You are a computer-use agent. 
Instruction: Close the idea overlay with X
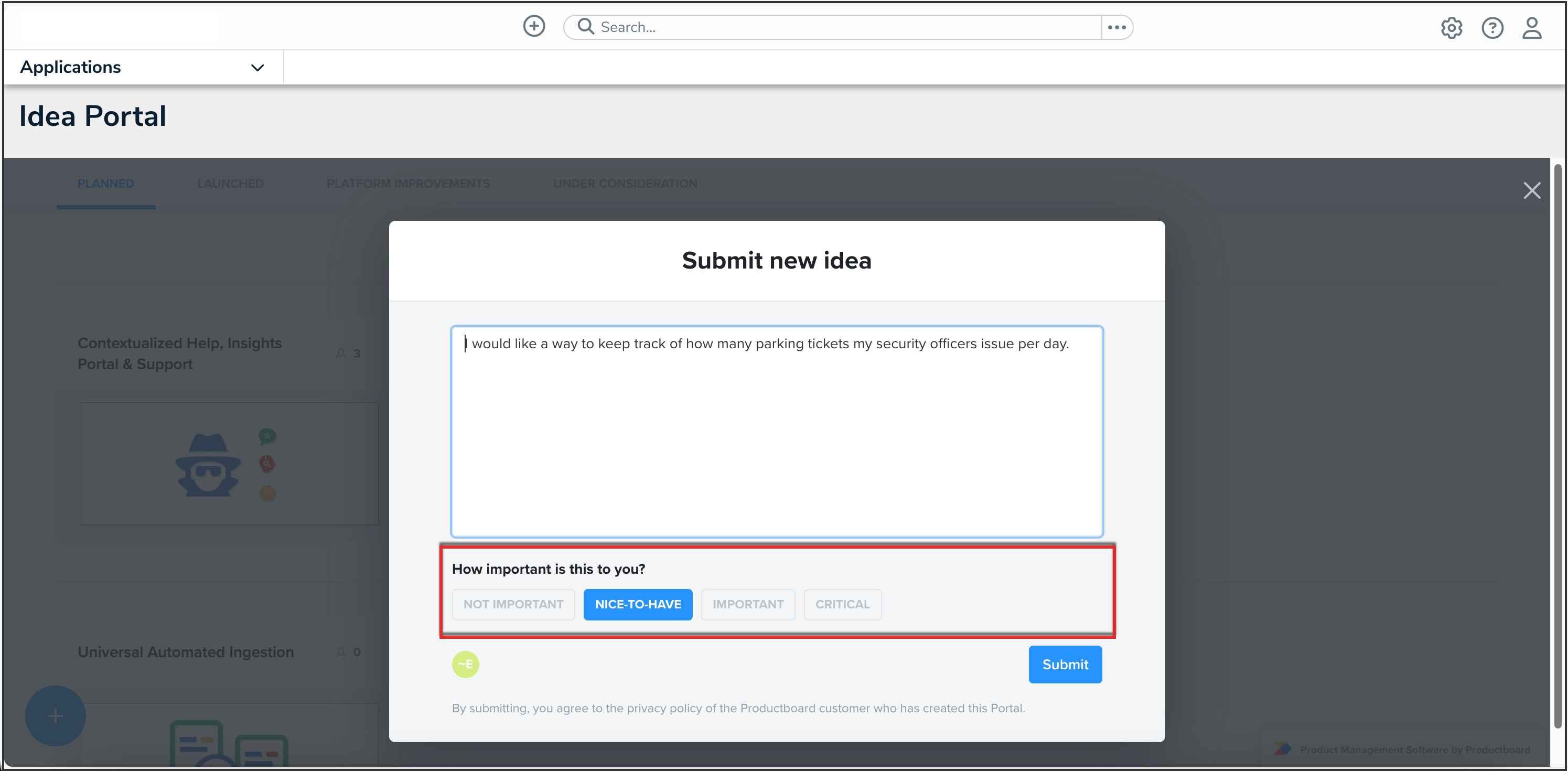[1531, 190]
